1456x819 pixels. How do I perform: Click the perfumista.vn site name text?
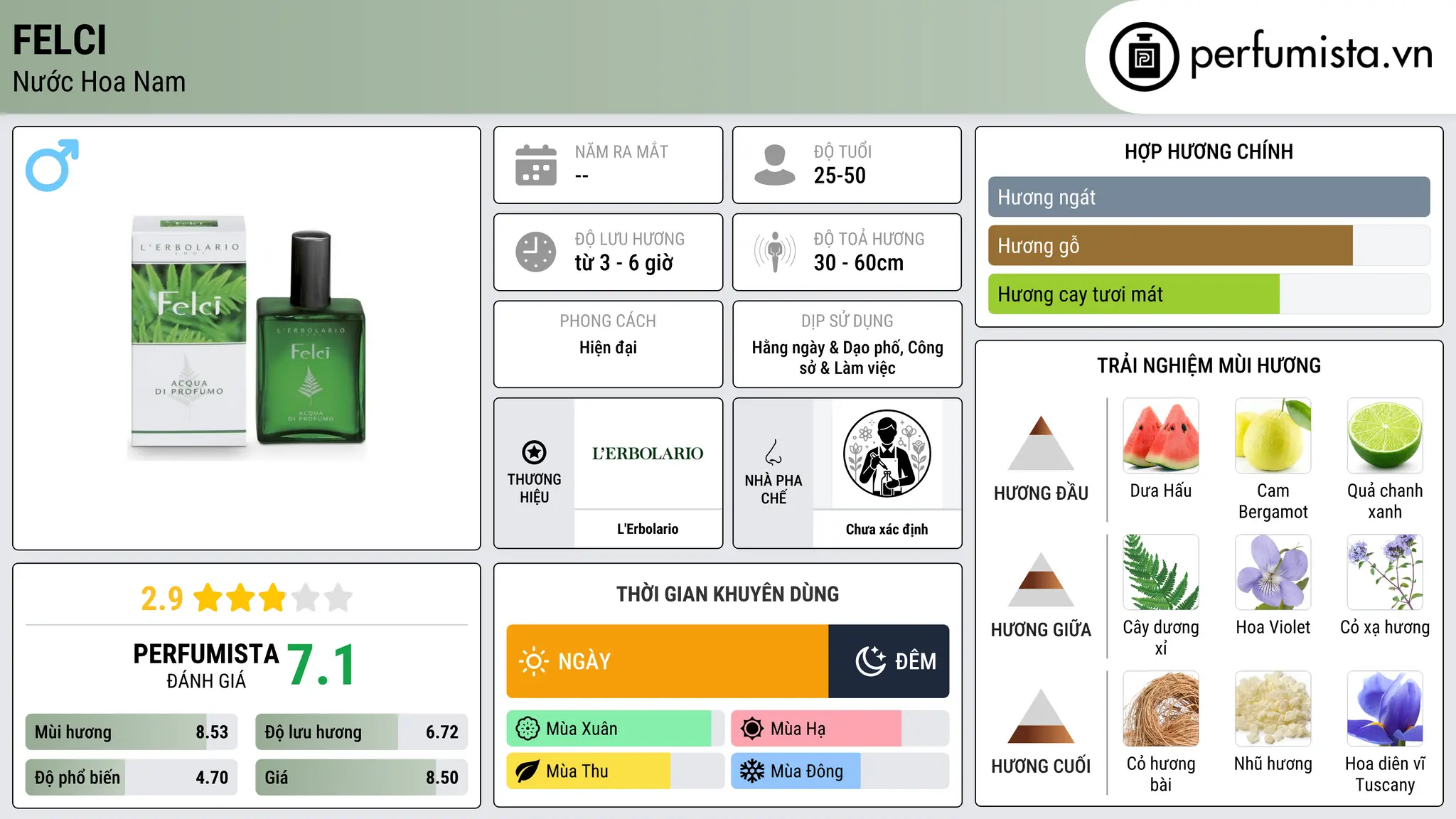tap(1311, 53)
